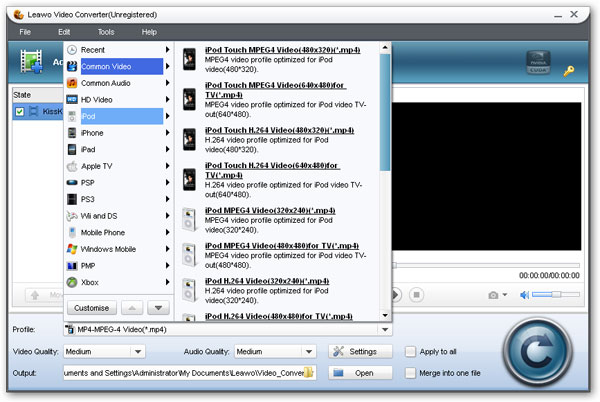Click the video playback progress bar
Image resolution: width=600 pixels, height=402 pixels.
click(486, 265)
